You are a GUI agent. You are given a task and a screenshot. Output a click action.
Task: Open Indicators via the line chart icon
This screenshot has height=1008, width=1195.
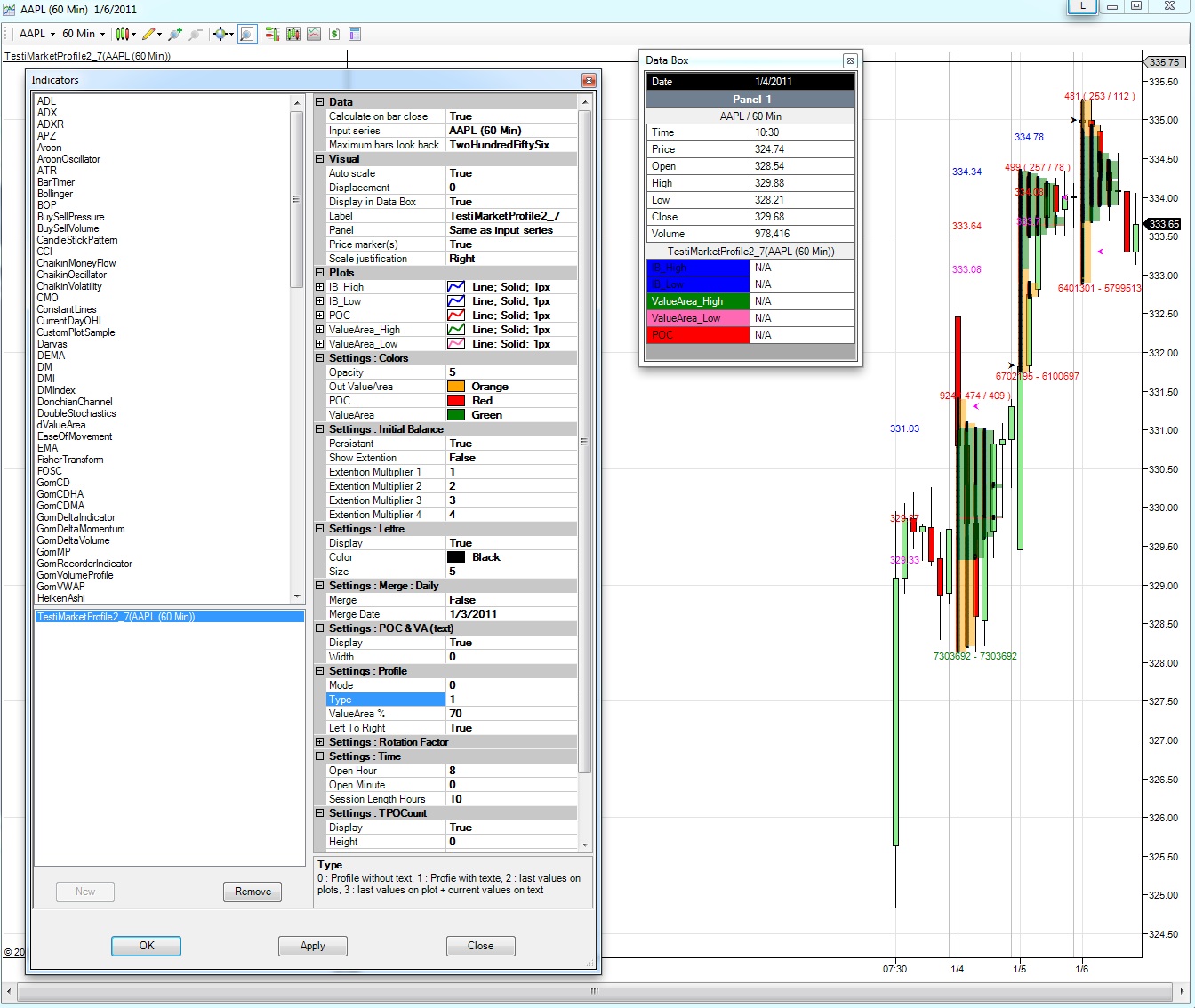(314, 34)
